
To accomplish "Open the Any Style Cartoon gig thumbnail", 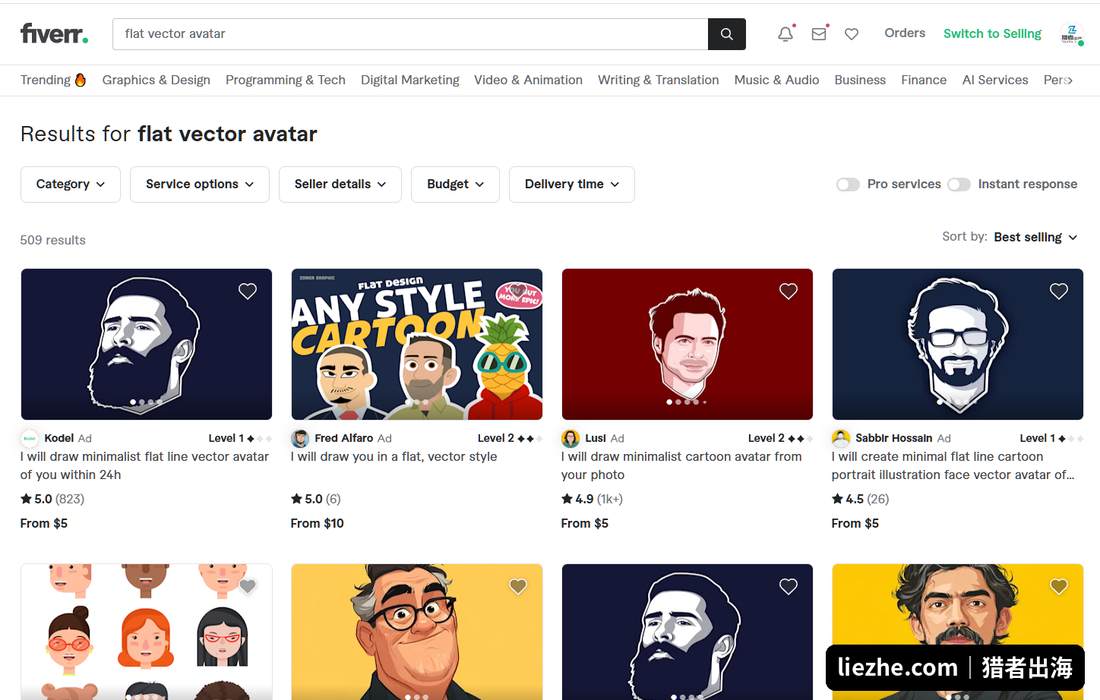I will [x=417, y=344].
